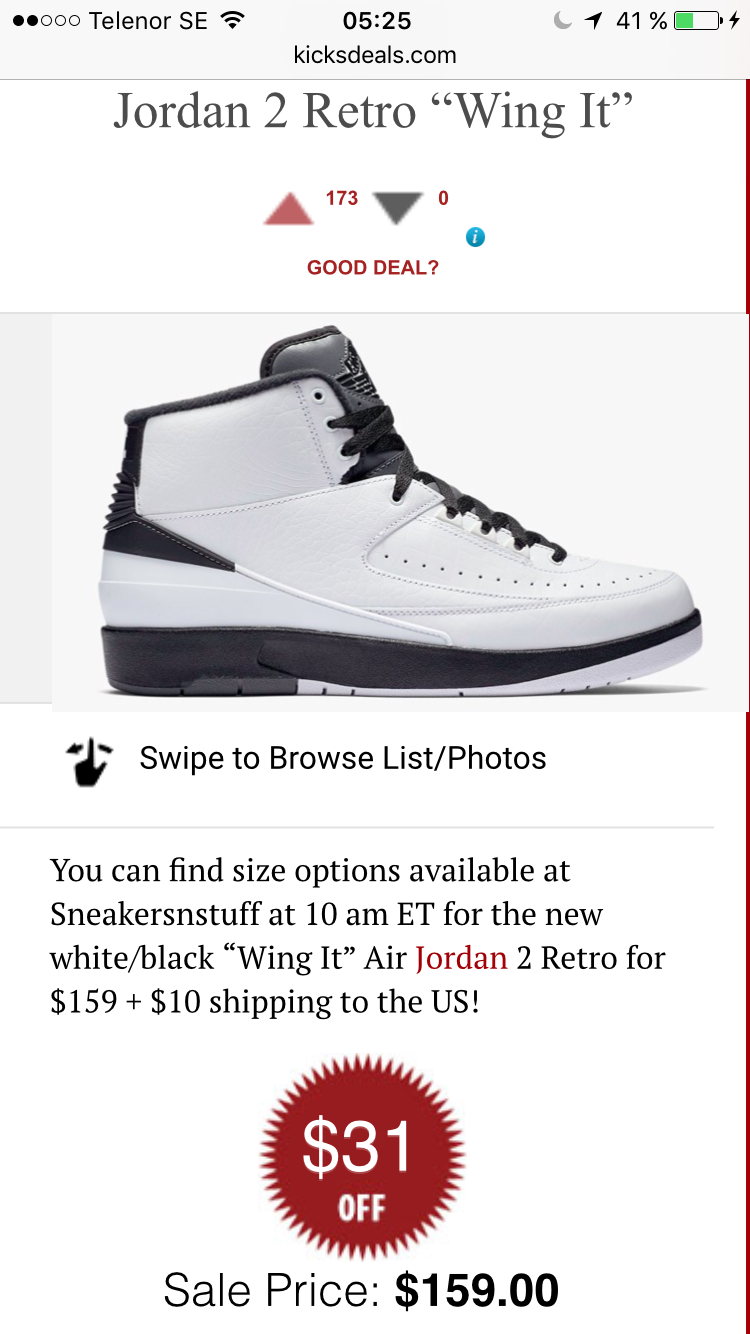Click the kicksdeals.com address bar
Viewport: 750px width, 1334px height.
[x=375, y=56]
